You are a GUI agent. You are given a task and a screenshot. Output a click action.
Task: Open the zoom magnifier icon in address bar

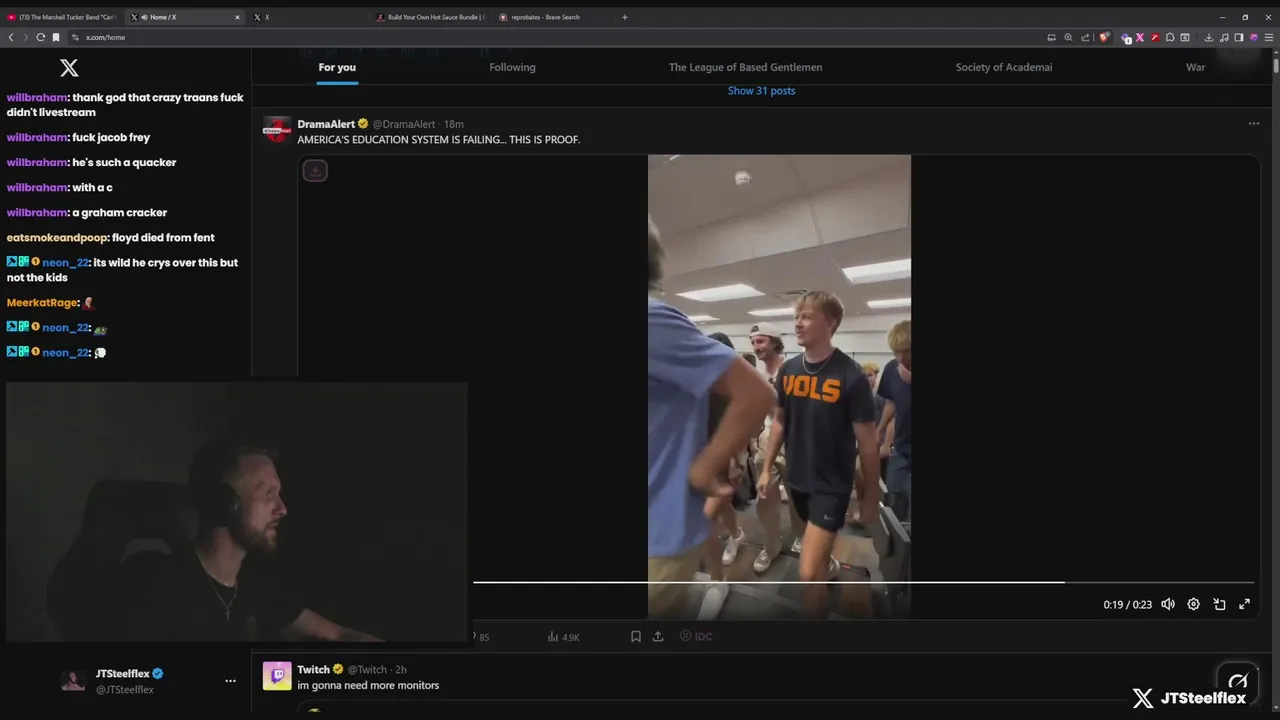coord(1068,37)
